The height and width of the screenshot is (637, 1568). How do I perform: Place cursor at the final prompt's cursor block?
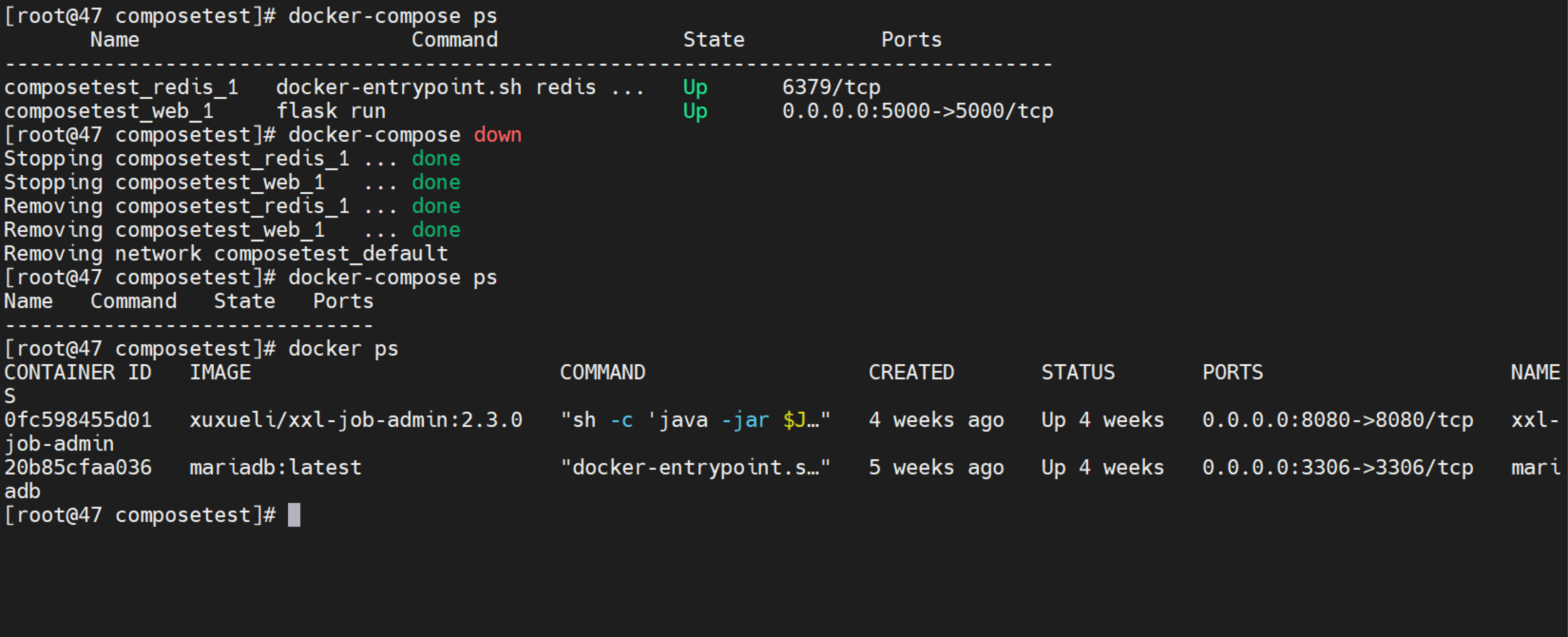[294, 515]
